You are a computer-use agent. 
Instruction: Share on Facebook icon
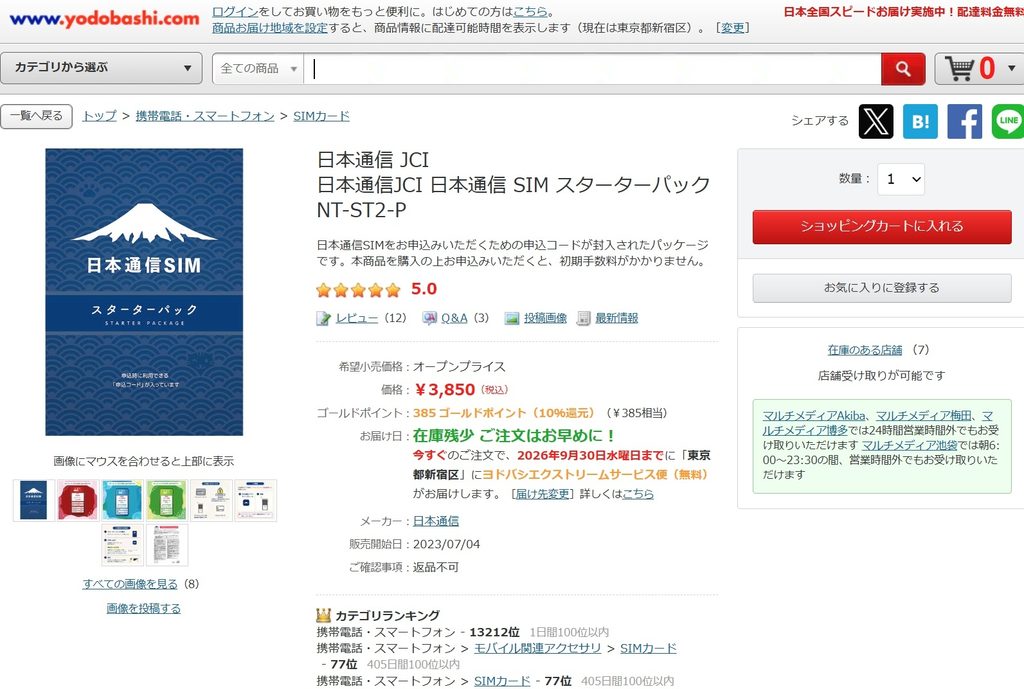965,121
